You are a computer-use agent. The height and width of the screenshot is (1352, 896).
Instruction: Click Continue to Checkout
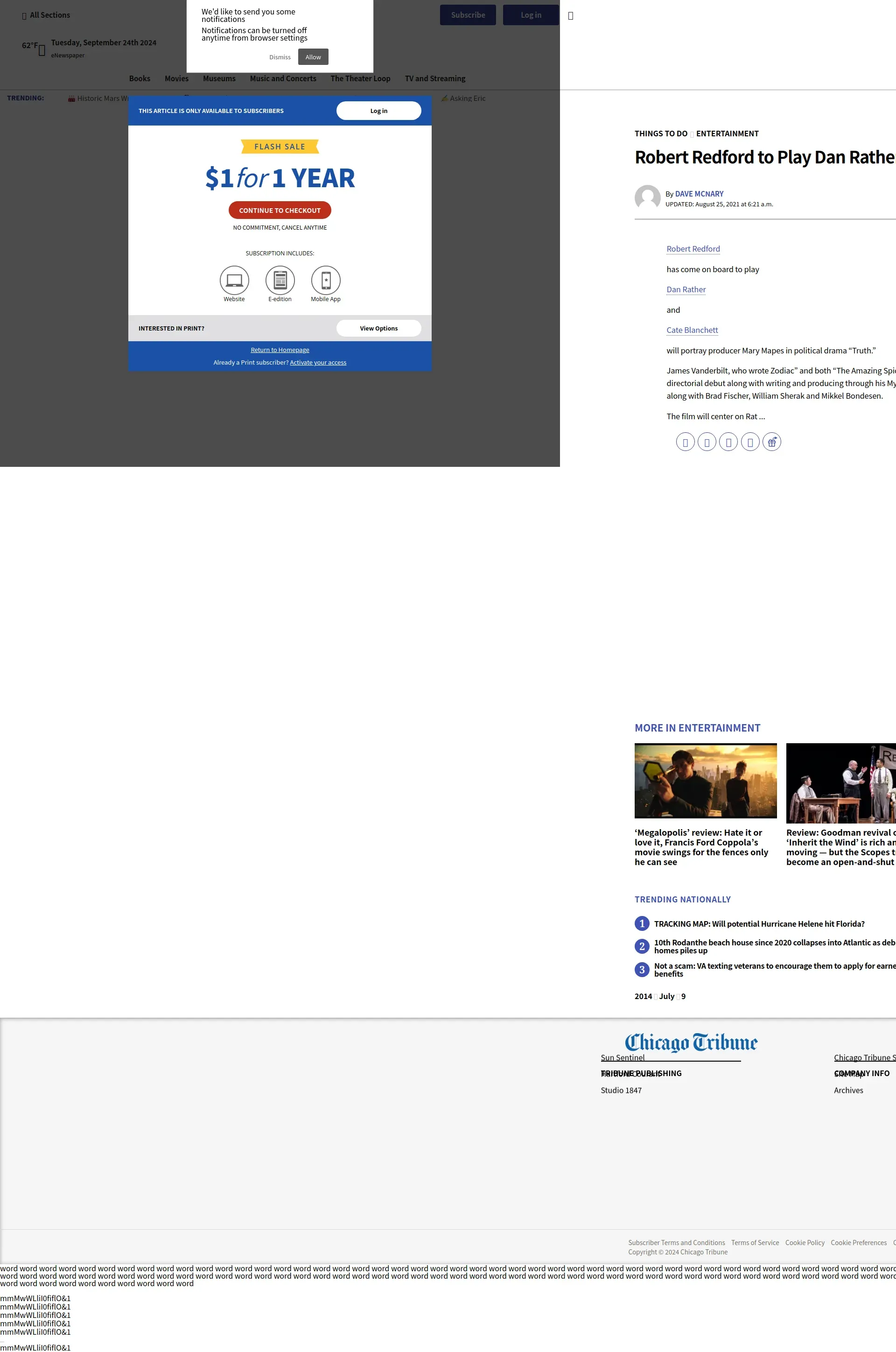(x=280, y=211)
